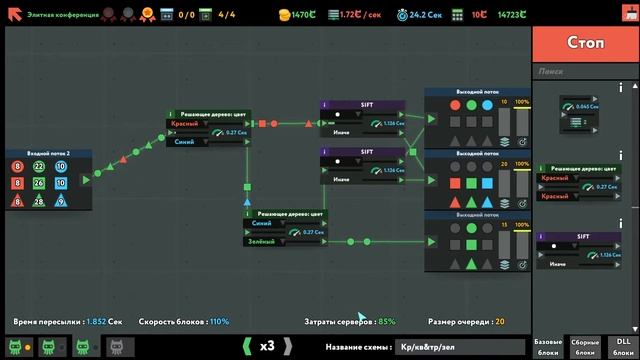
Task: Toggle green circle in third output stream
Action: pos(471,229)
